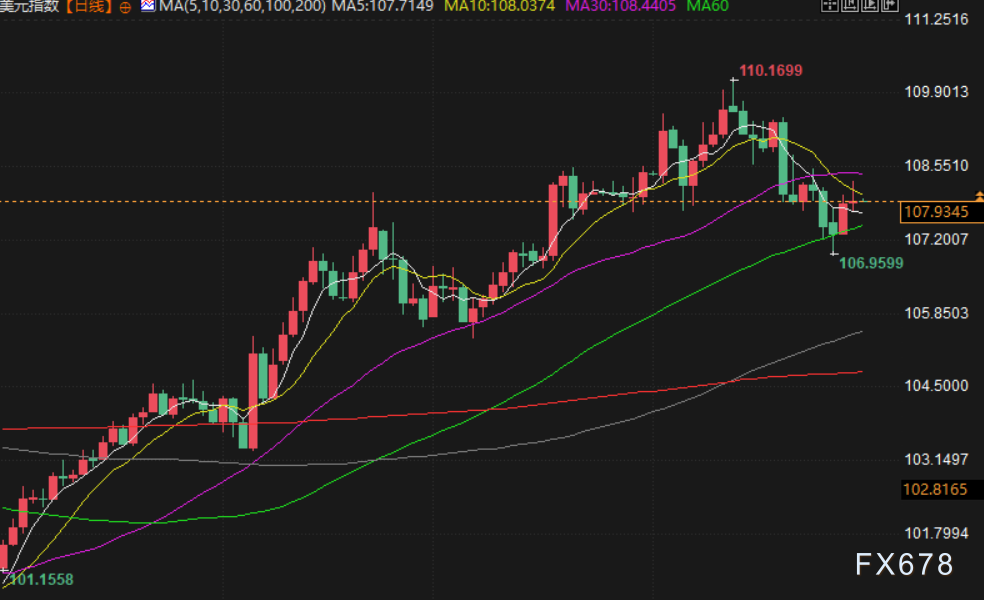Image resolution: width=984 pixels, height=600 pixels.
Task: Toggle the MA5:107.7149 line label
Action: pyautogui.click(x=376, y=7)
